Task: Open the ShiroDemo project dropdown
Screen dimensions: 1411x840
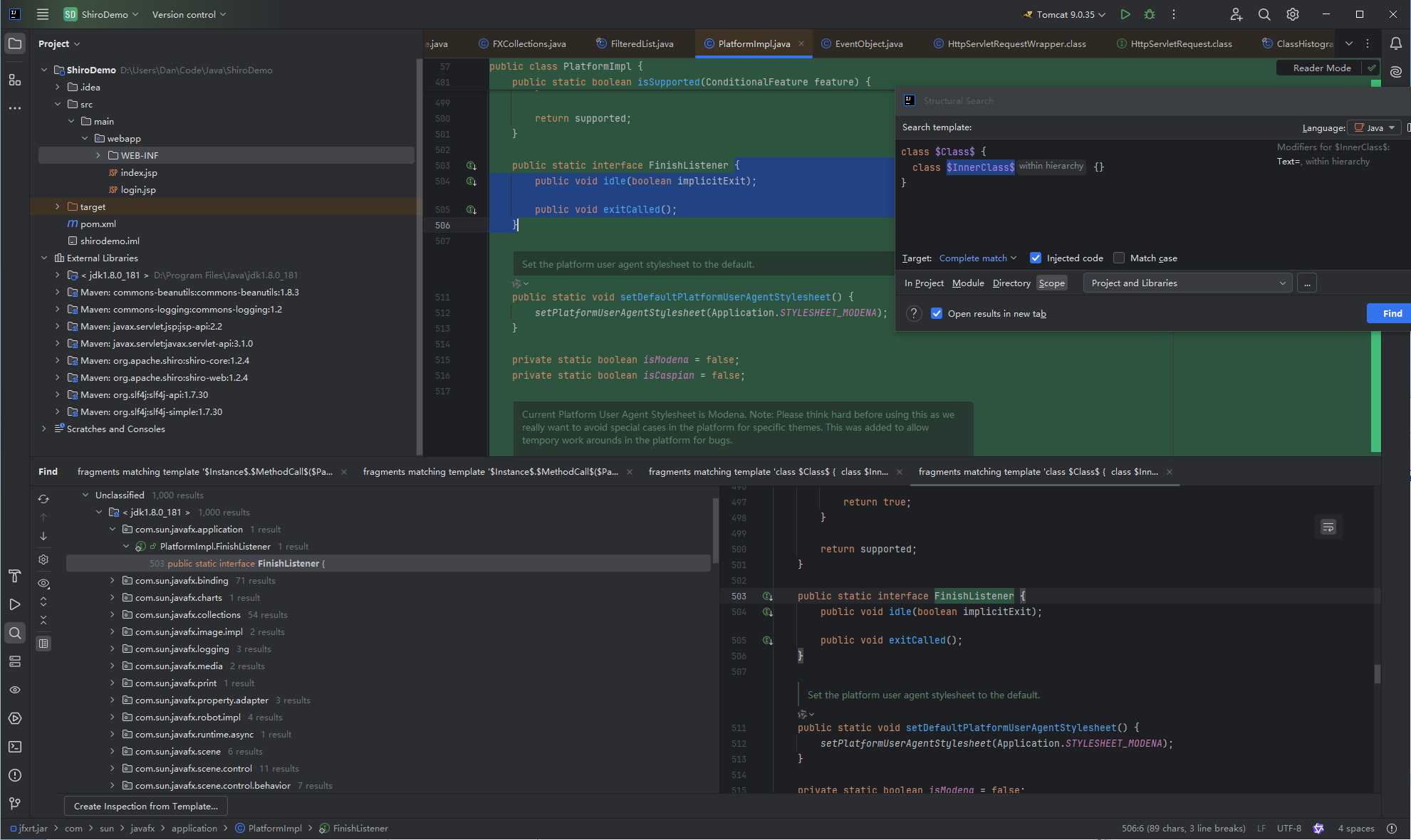Action: 101,14
